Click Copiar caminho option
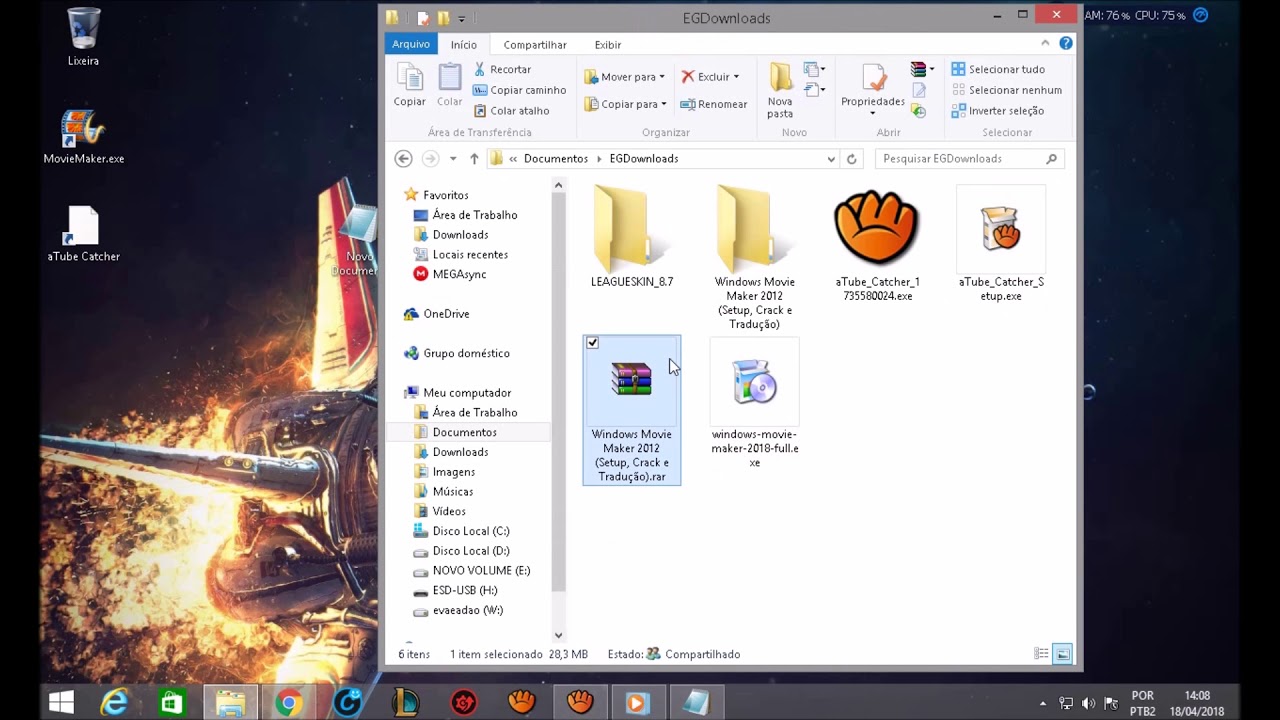The image size is (1280, 720). pyautogui.click(x=519, y=90)
